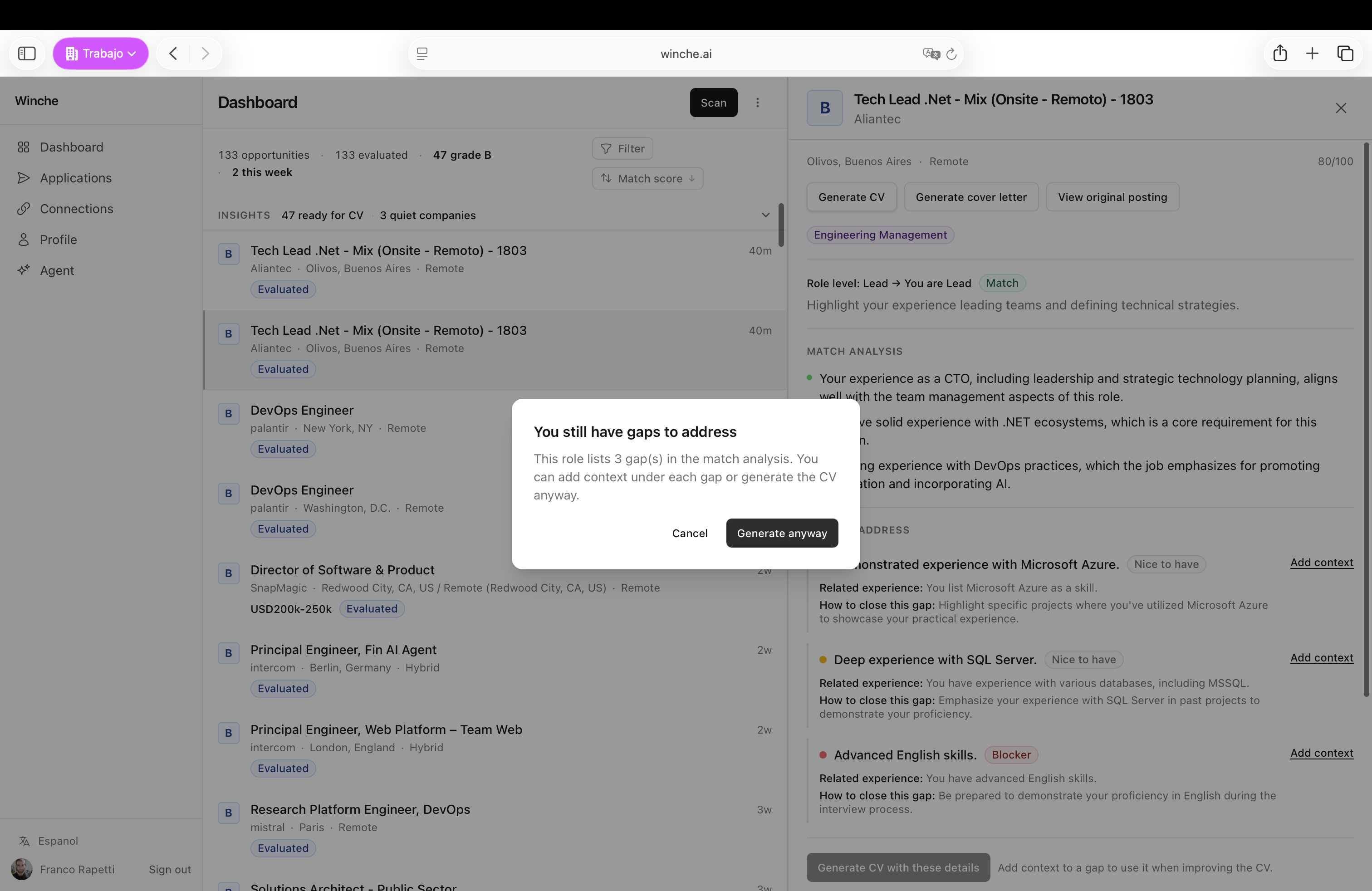This screenshot has height=891, width=1372.
Task: Click Sign out
Action: click(x=170, y=869)
